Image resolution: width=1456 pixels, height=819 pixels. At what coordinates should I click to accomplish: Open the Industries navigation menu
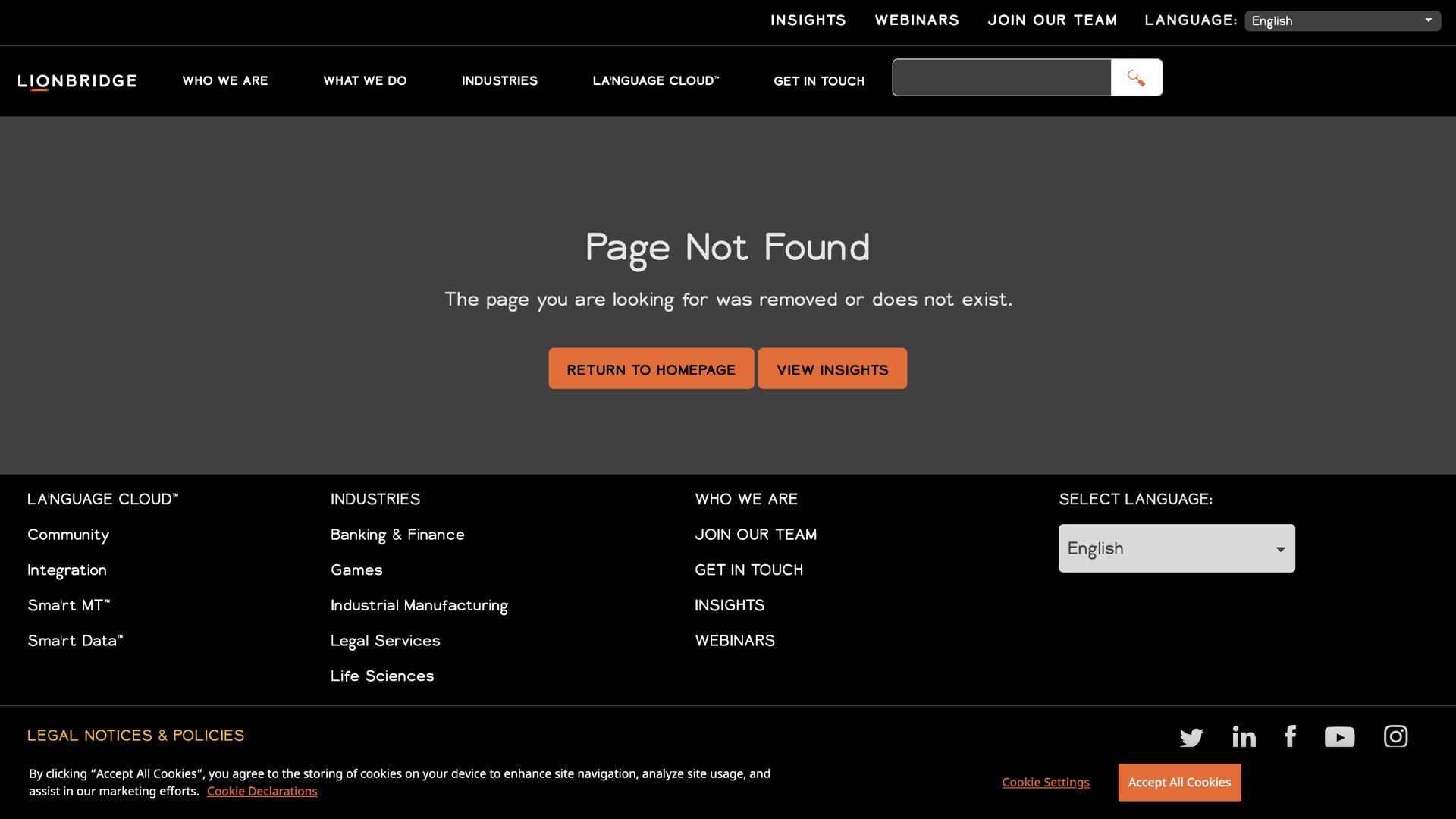click(499, 81)
